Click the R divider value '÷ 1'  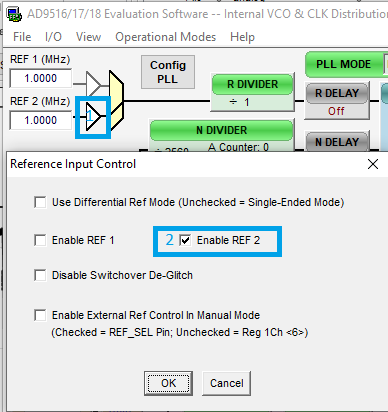[240, 102]
